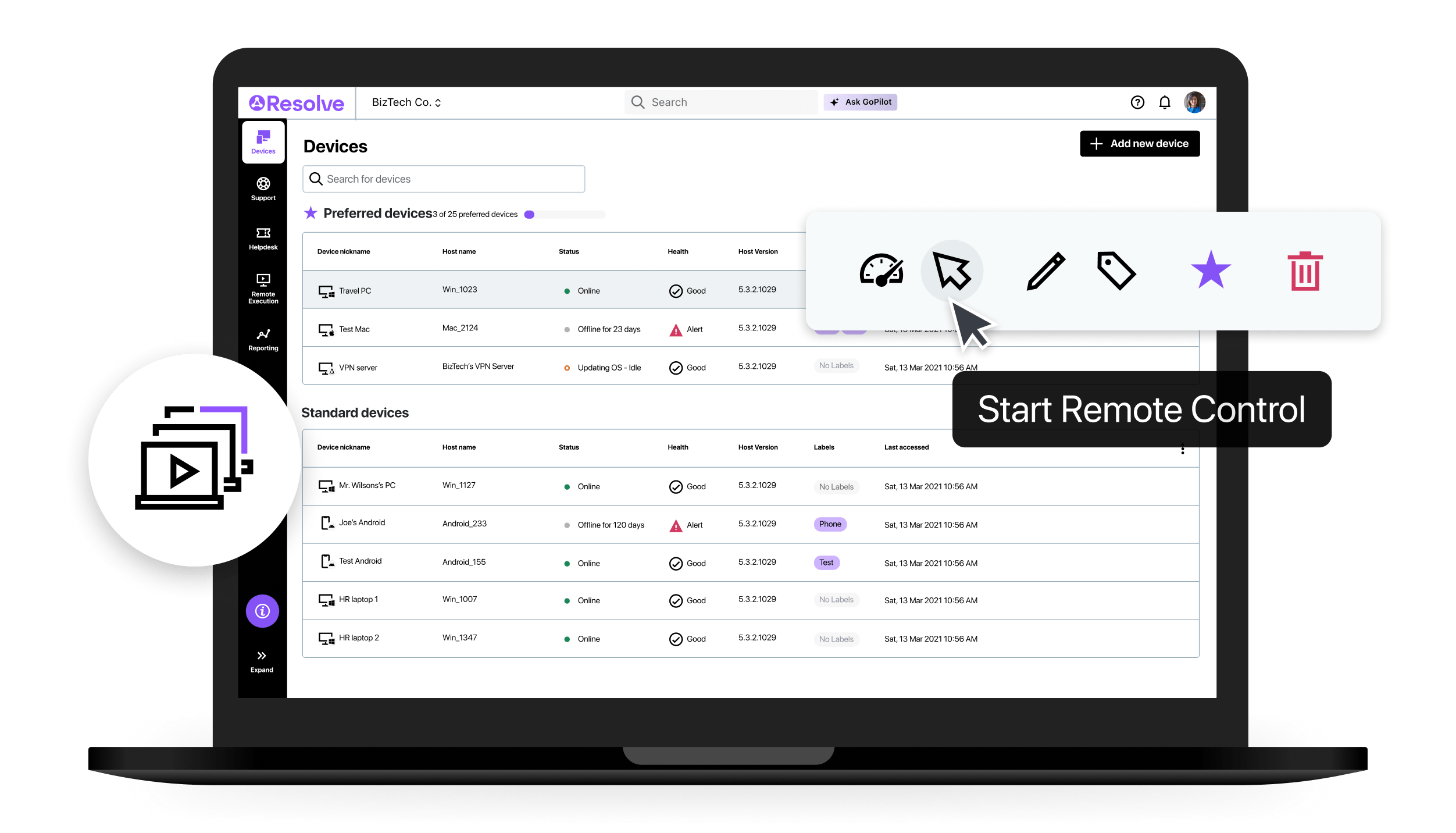Click the purple info button above Expand
1456x833 pixels.
coord(262,611)
